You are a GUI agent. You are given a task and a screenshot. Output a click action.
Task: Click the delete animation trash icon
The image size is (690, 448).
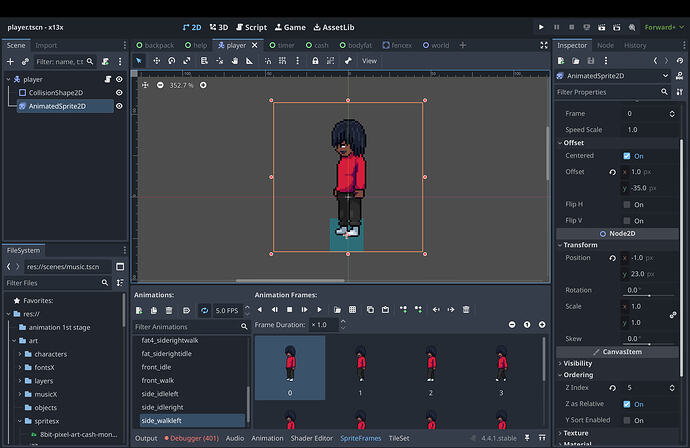click(x=169, y=310)
